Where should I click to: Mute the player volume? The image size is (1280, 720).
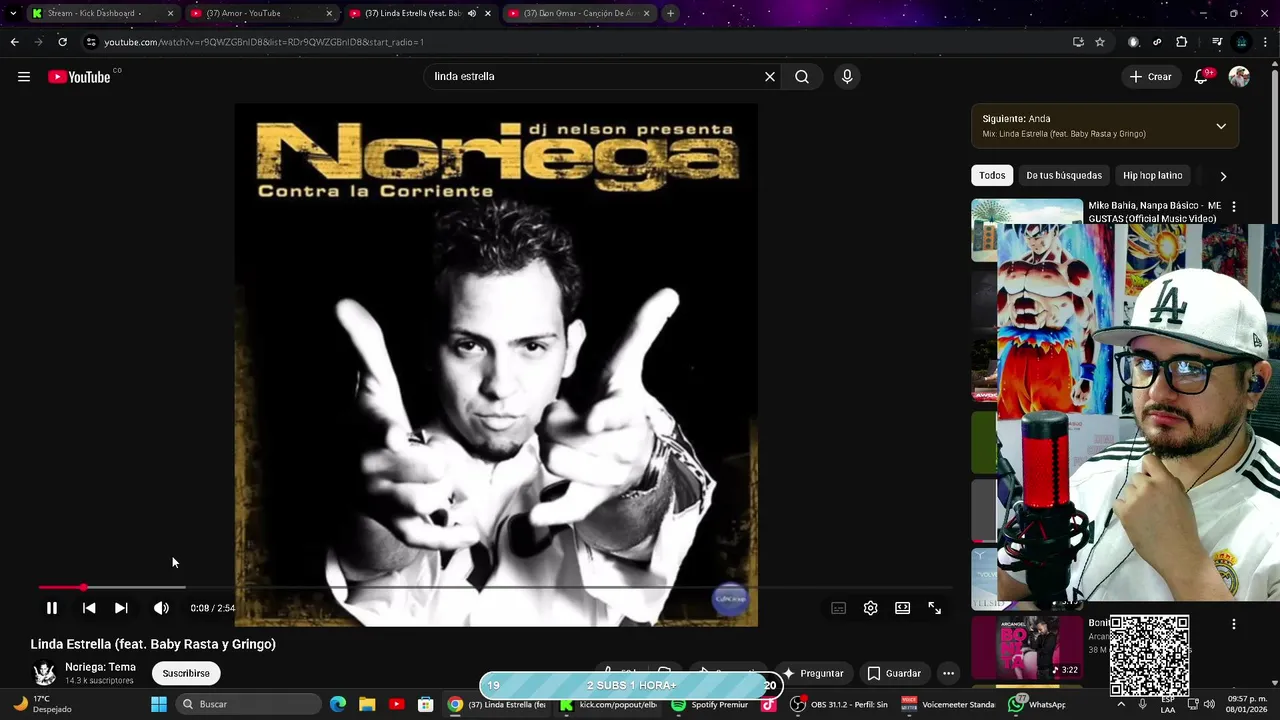(x=161, y=608)
